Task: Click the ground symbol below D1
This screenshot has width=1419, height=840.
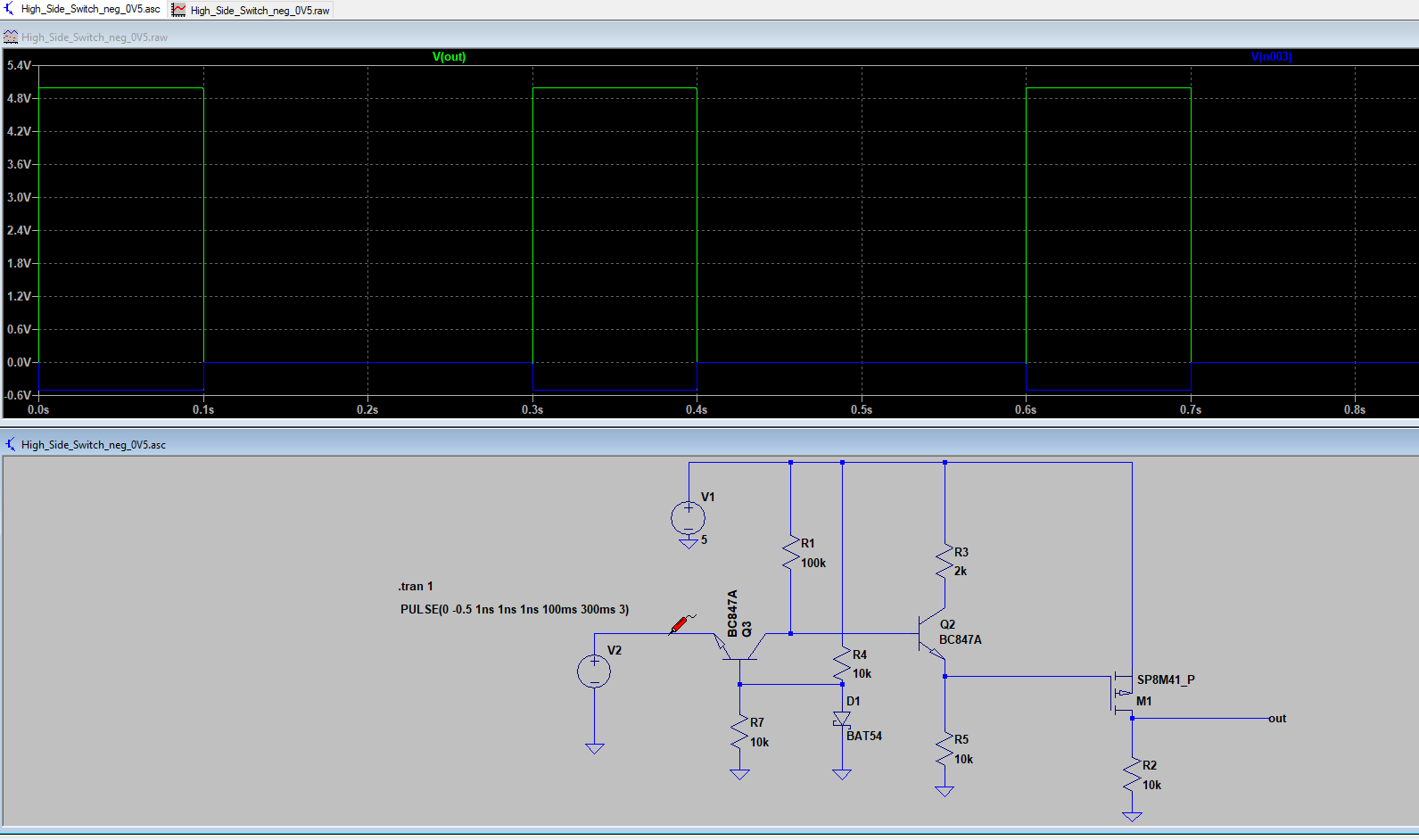Action: click(842, 774)
